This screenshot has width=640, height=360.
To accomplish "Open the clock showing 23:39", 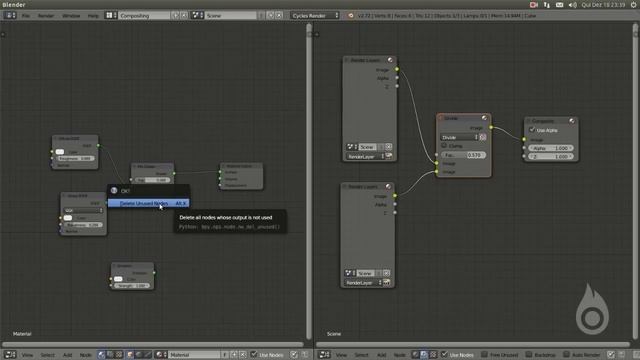I will click(x=604, y=4).
